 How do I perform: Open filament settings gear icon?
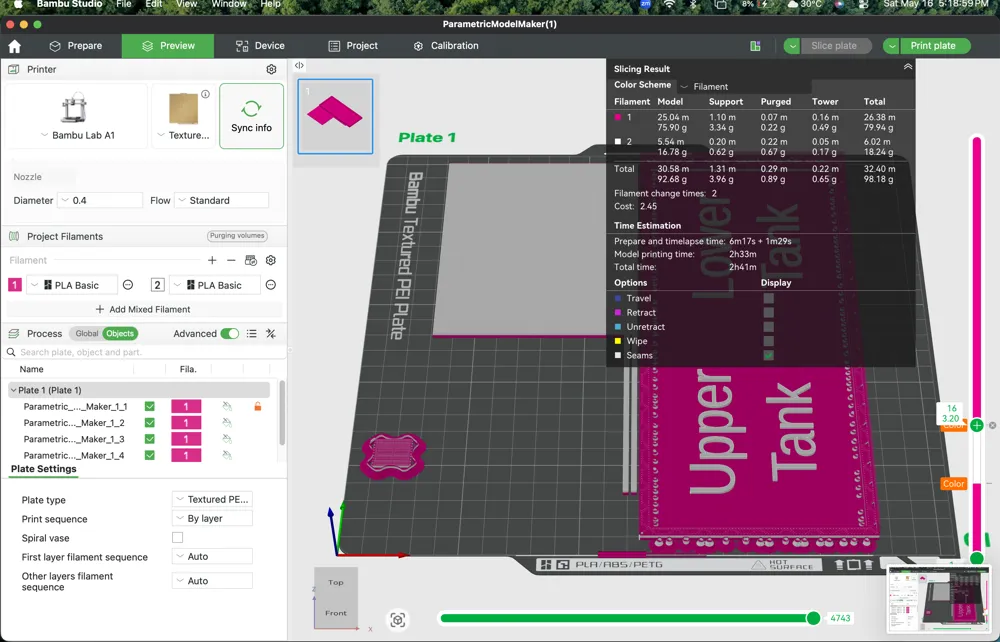pos(270,260)
